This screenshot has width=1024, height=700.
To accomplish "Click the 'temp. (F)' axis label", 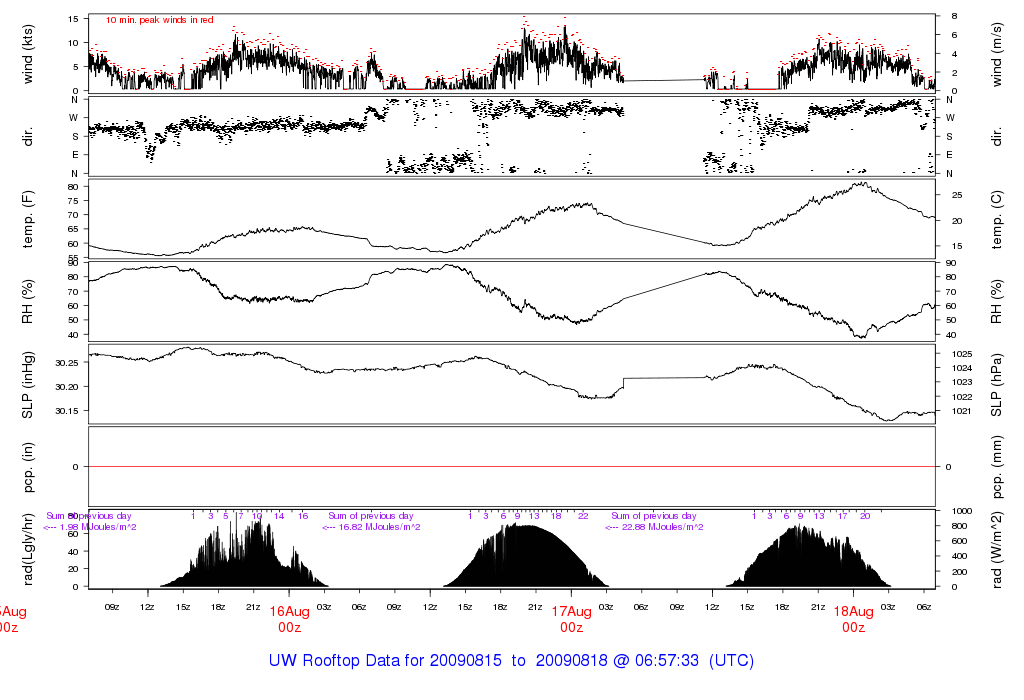I will click(27, 219).
